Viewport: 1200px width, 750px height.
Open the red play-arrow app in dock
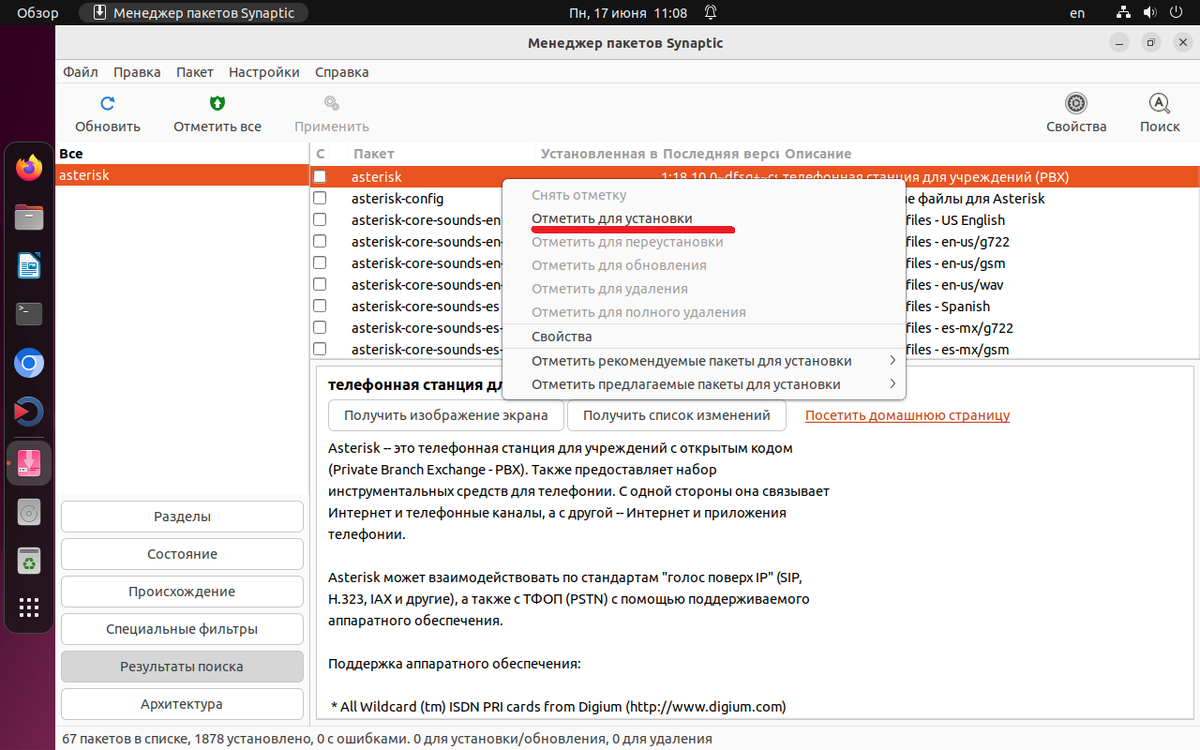[29, 411]
